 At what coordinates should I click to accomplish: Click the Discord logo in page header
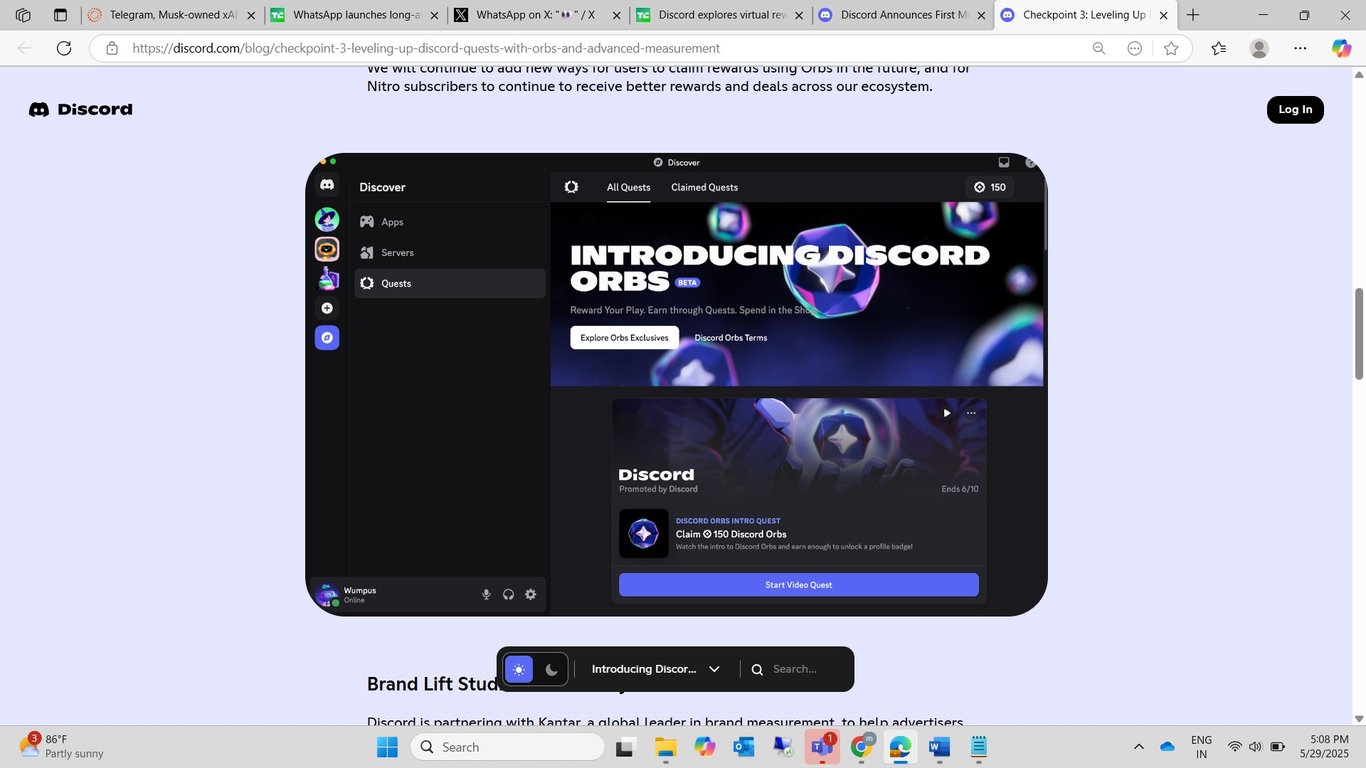[81, 109]
